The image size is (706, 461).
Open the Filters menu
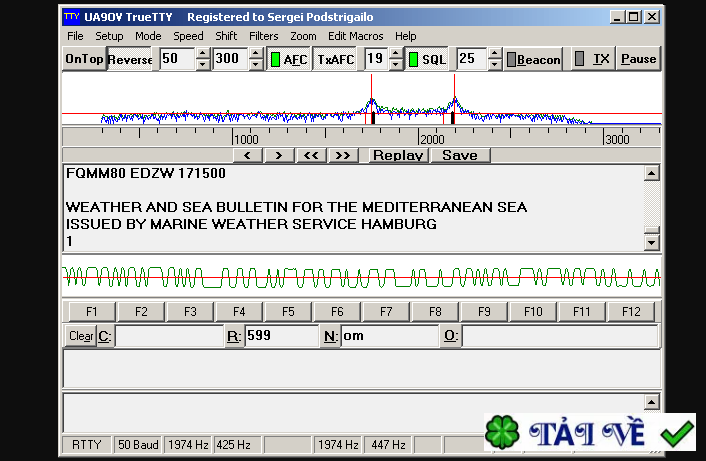point(264,36)
